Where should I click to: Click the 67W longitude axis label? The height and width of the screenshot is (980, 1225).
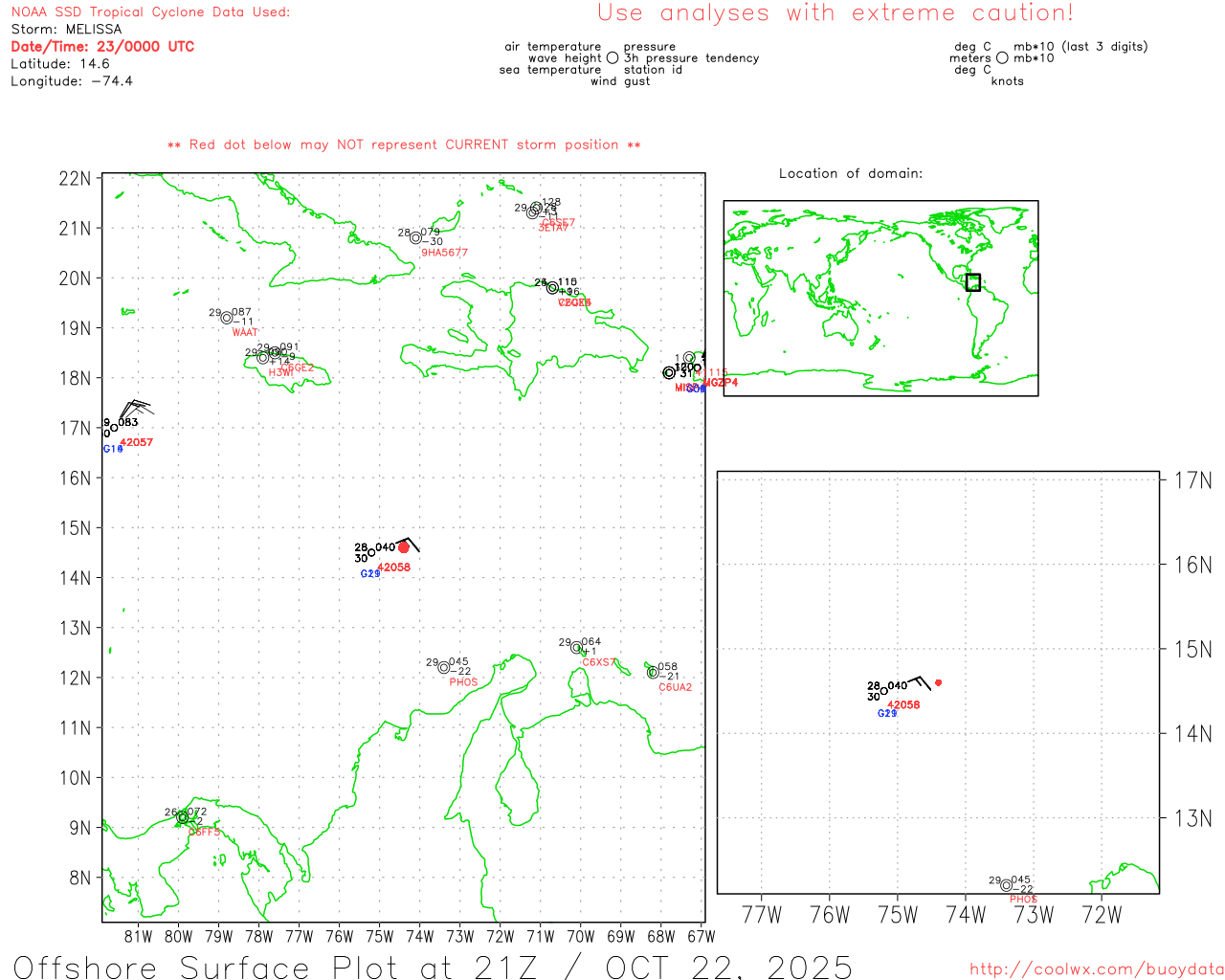point(702,936)
